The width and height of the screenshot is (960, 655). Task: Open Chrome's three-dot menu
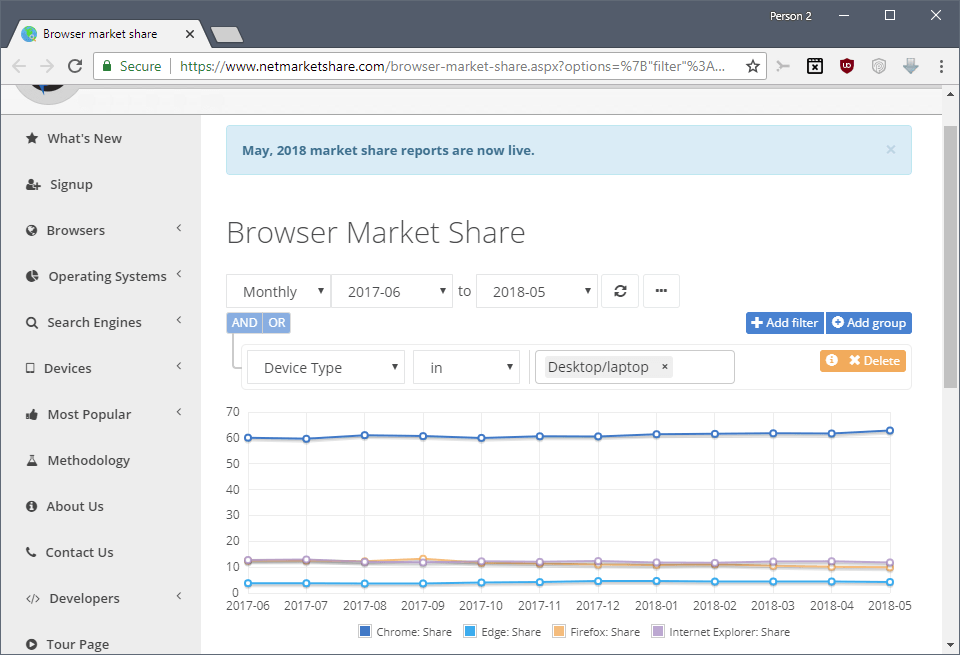(x=941, y=66)
